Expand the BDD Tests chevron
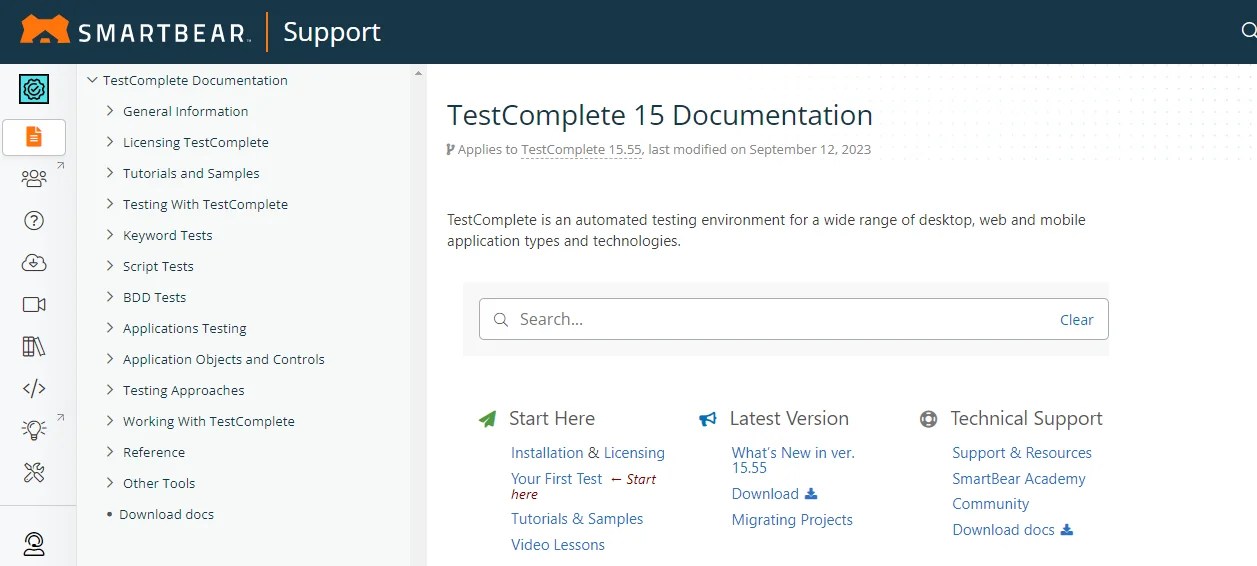 110,297
